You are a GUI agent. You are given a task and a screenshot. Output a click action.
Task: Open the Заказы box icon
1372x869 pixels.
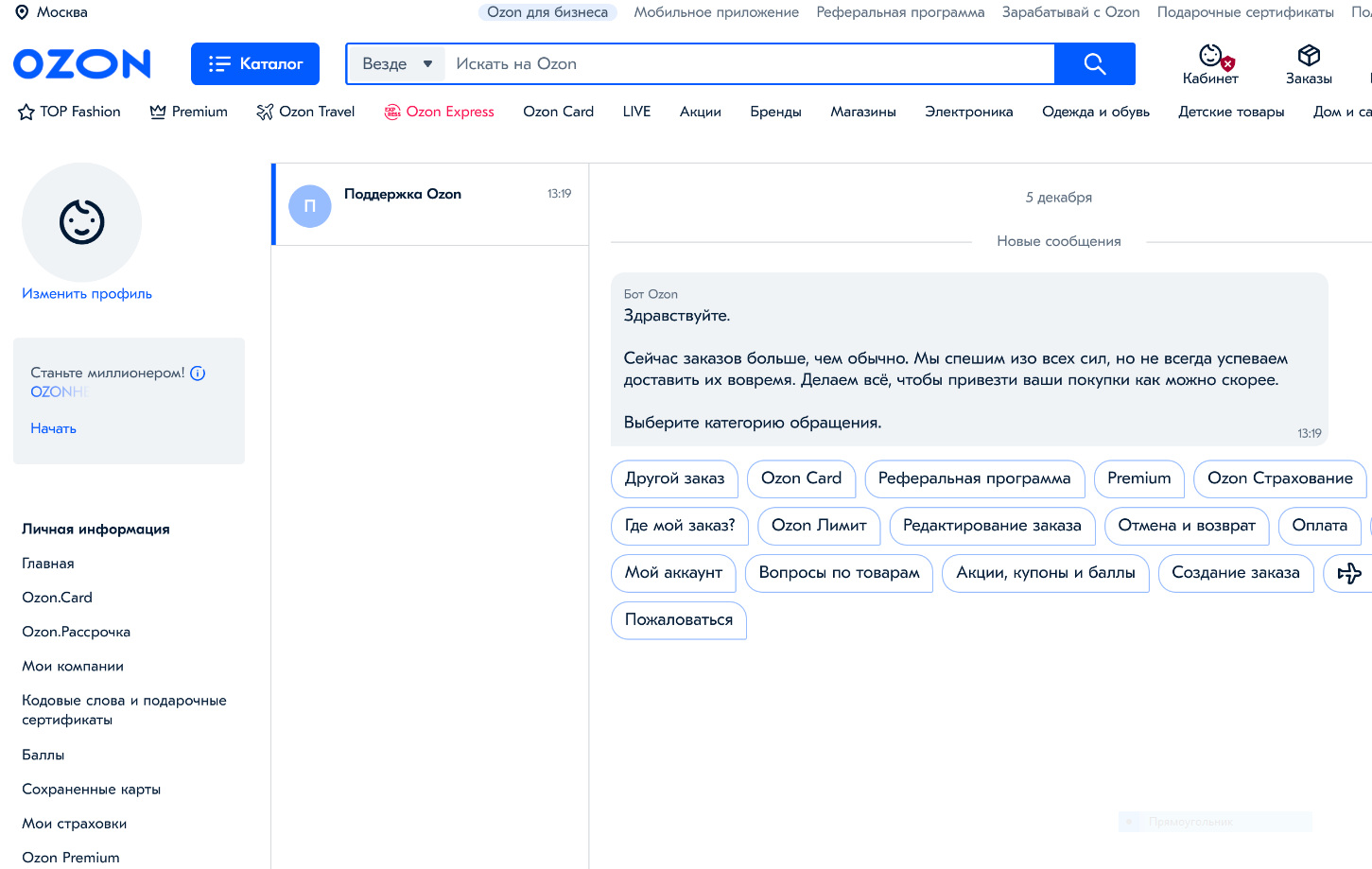[x=1309, y=63]
